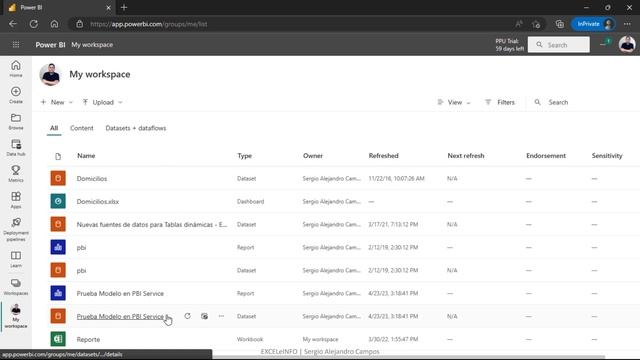Image resolution: width=640 pixels, height=360 pixels.
Task: Click the Domicilios.xlsx dashboard icon
Action: click(58, 201)
